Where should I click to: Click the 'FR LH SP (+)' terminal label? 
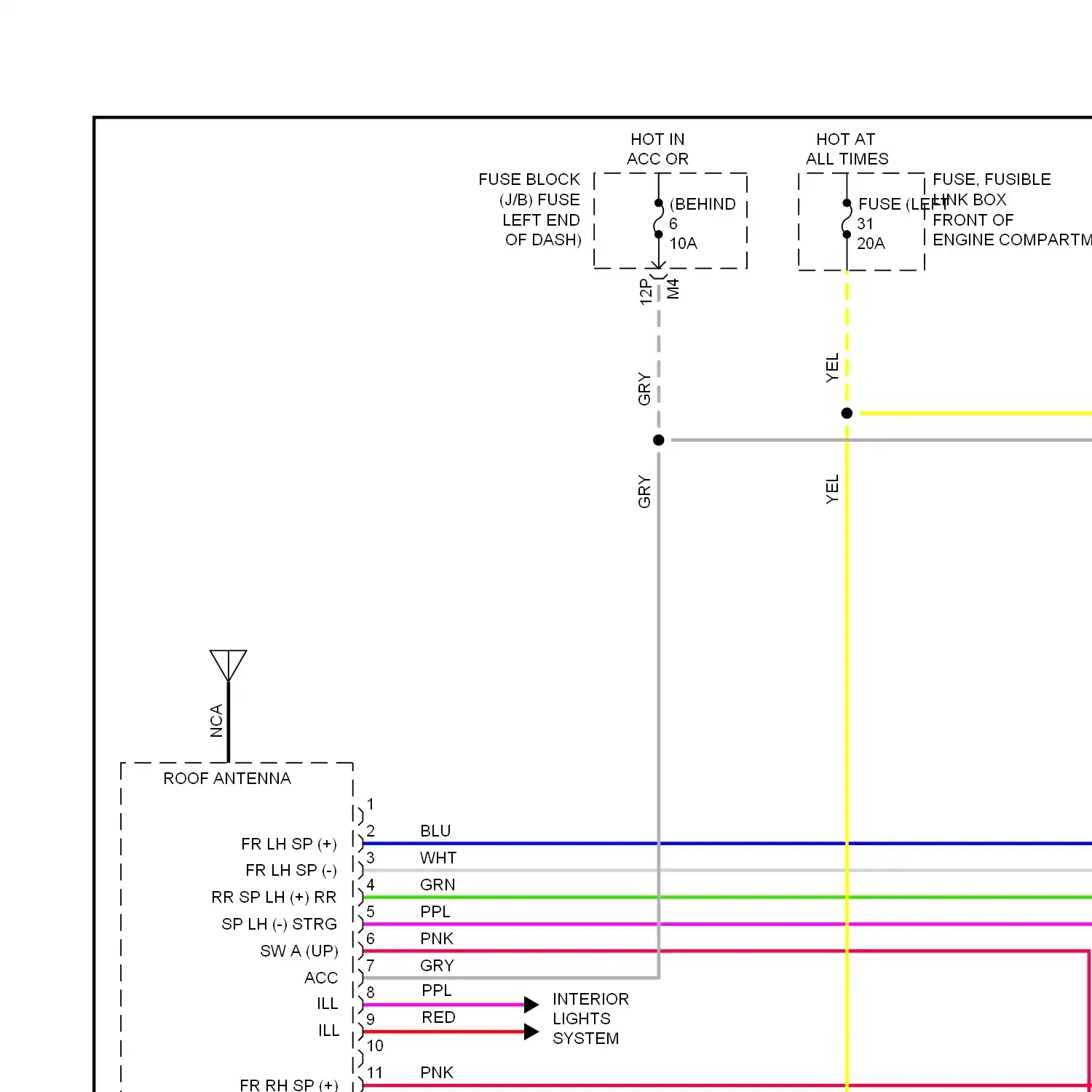click(289, 844)
